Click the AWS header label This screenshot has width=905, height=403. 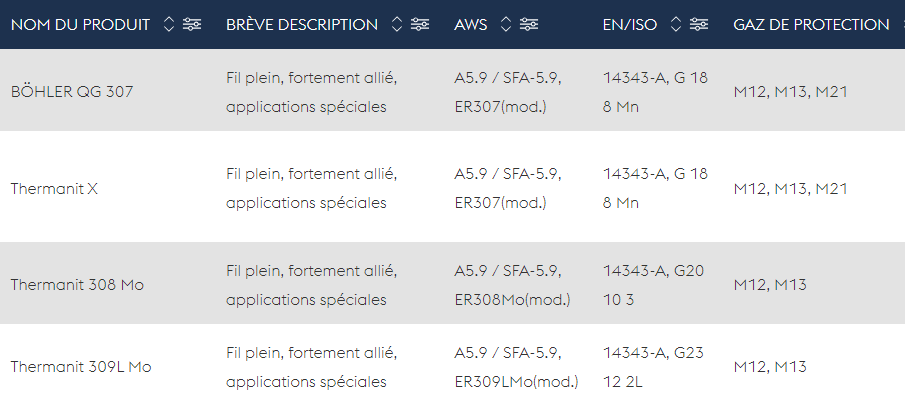pos(470,25)
